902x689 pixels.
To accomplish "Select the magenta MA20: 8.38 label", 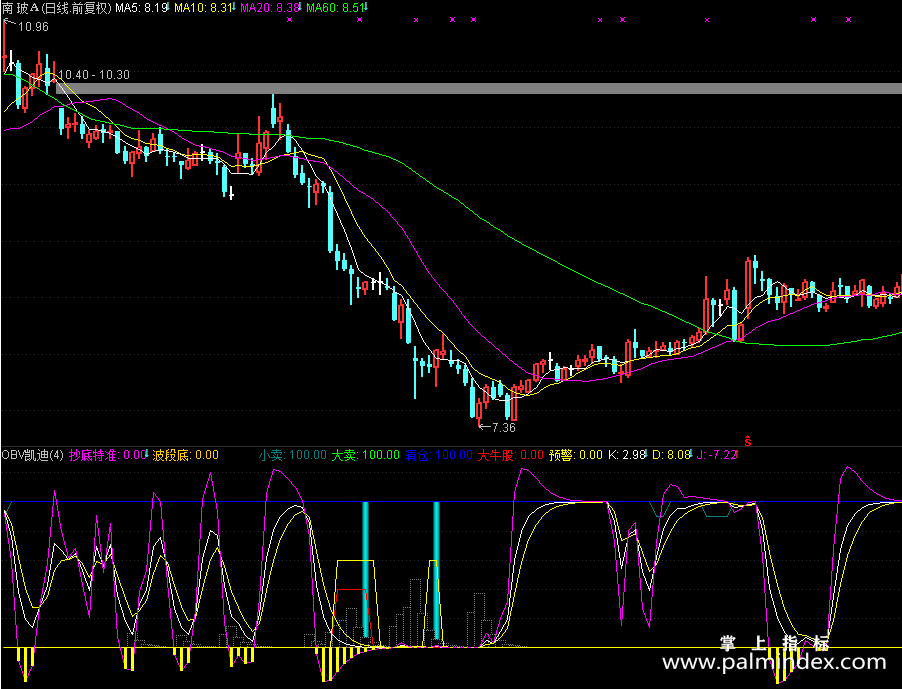I will [x=269, y=7].
